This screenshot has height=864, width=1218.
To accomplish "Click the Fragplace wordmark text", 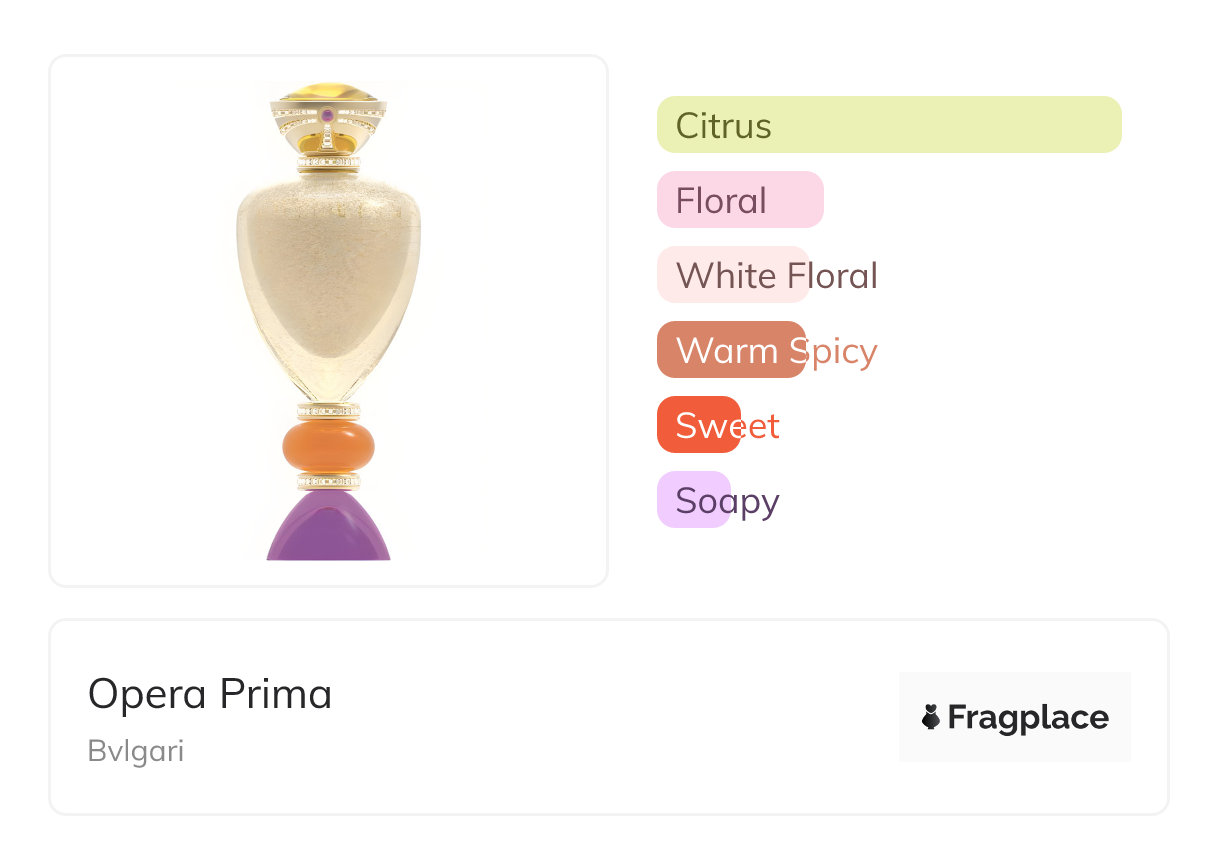I will pyautogui.click(x=1028, y=718).
